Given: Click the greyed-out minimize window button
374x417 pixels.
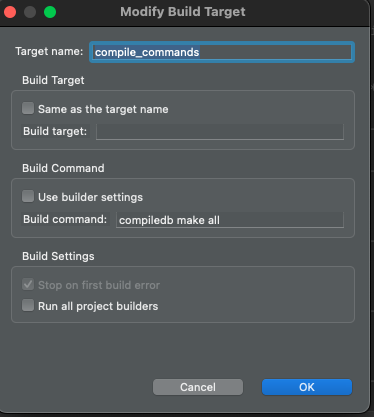Looking at the screenshot, I should (x=30, y=12).
